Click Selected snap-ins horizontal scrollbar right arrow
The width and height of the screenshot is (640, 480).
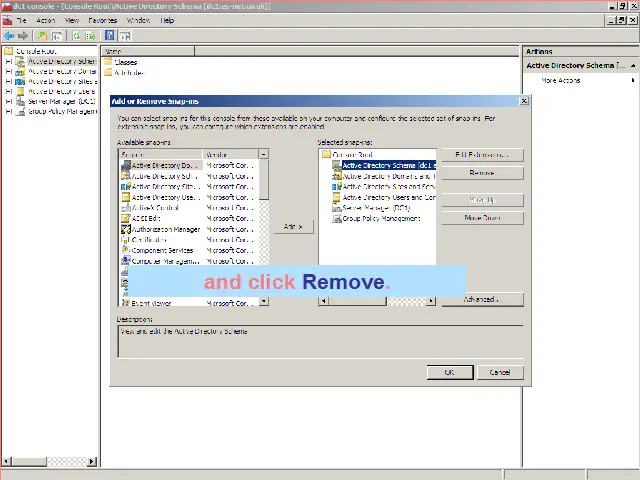click(431, 301)
